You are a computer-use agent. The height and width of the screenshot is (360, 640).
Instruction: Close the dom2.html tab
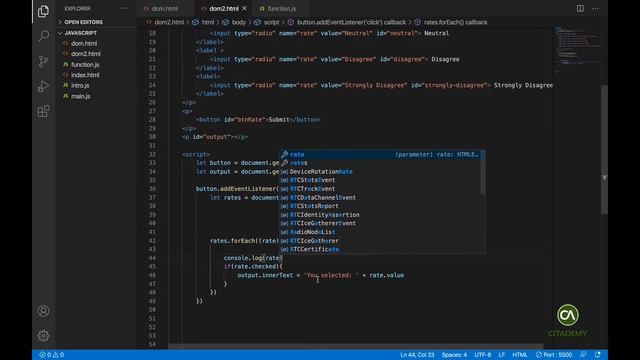244,8
